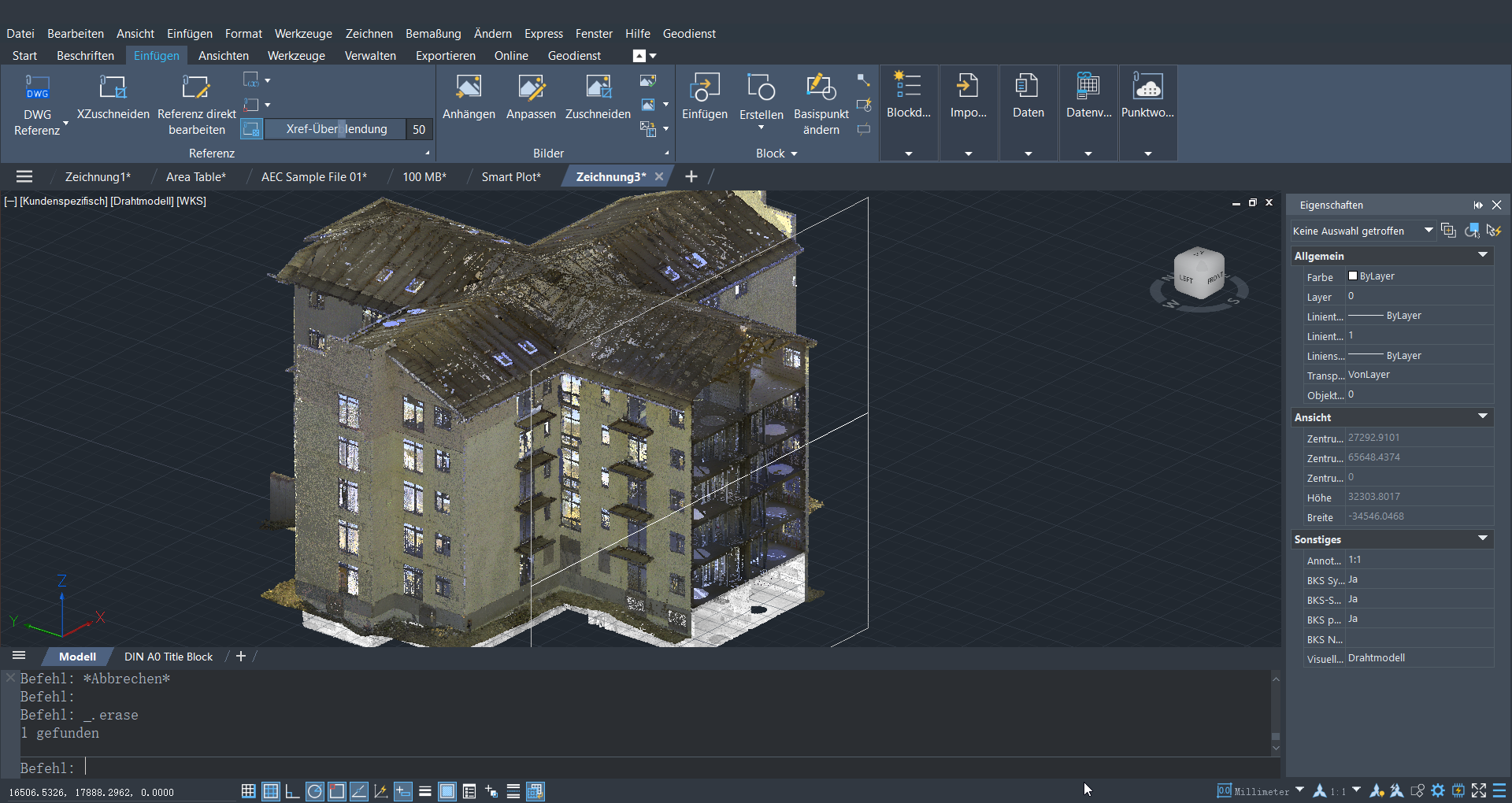Open the Punktwolke tool

pos(1147,88)
